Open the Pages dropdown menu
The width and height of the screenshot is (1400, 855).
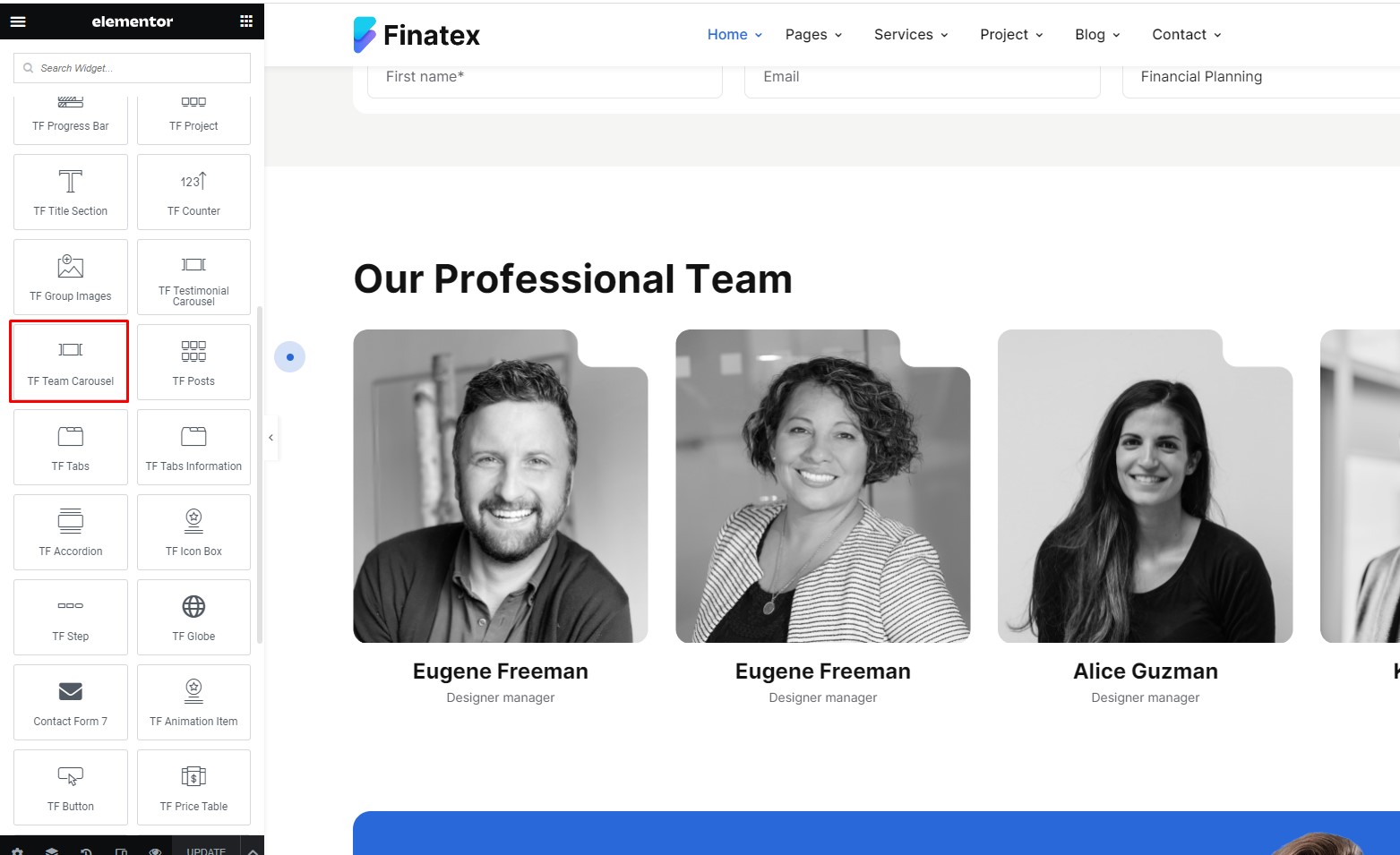[813, 35]
